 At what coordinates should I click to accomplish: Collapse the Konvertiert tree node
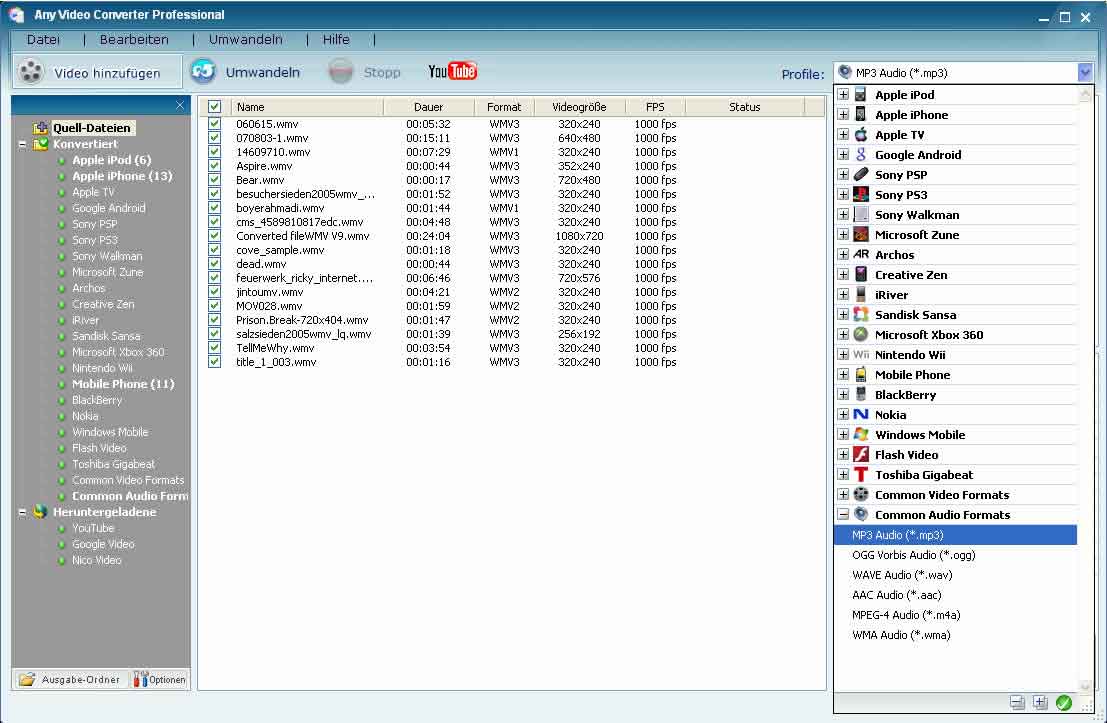(x=23, y=144)
